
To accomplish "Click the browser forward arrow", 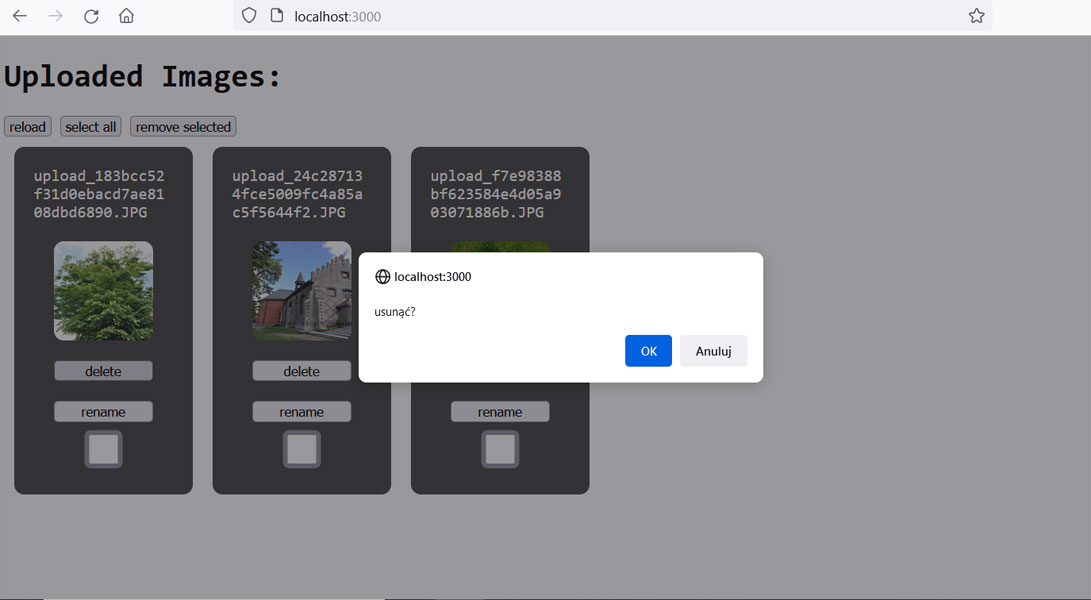I will click(x=56, y=16).
